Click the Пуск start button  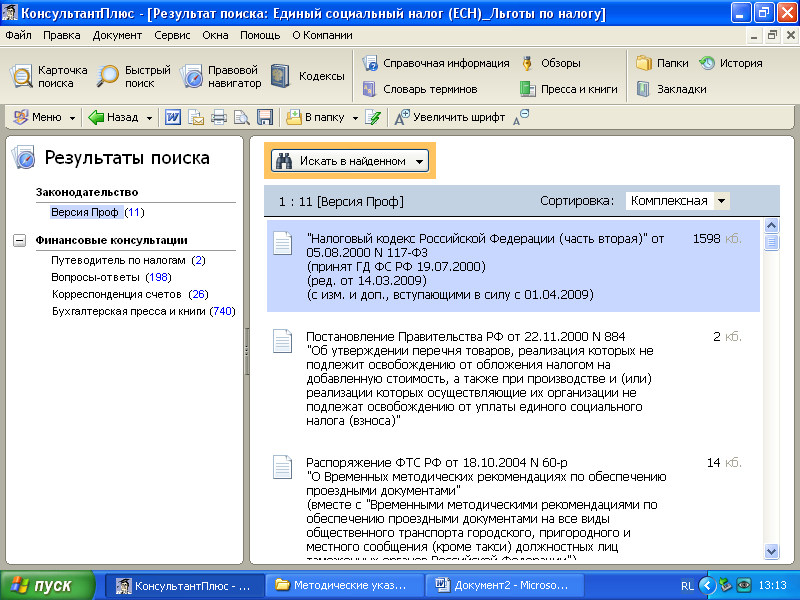47,586
